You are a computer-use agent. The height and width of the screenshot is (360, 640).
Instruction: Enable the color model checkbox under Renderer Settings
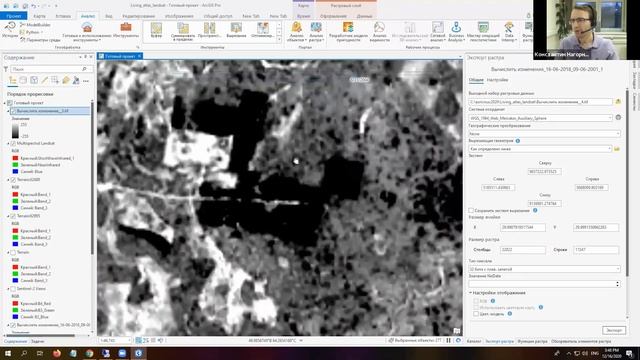pos(476,314)
